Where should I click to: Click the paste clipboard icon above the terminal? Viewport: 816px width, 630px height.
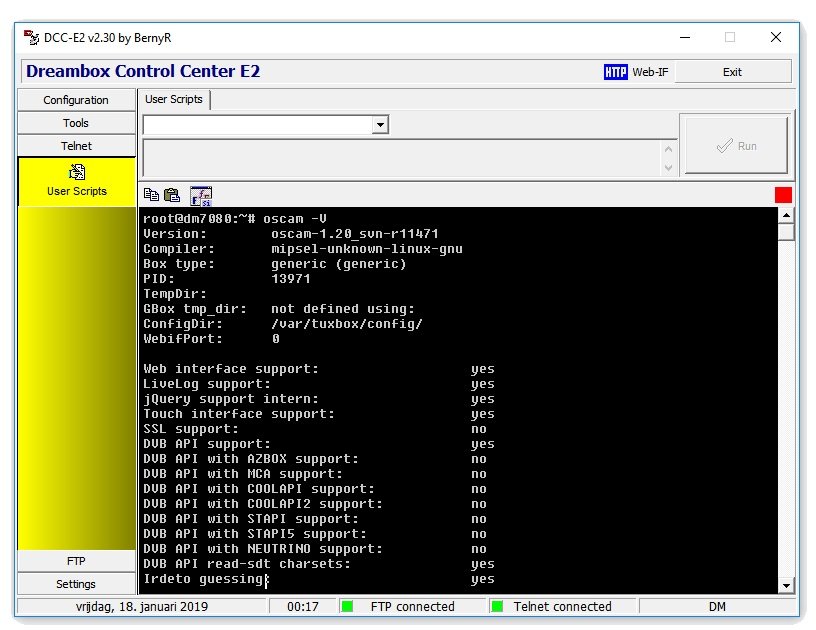pyautogui.click(x=172, y=195)
